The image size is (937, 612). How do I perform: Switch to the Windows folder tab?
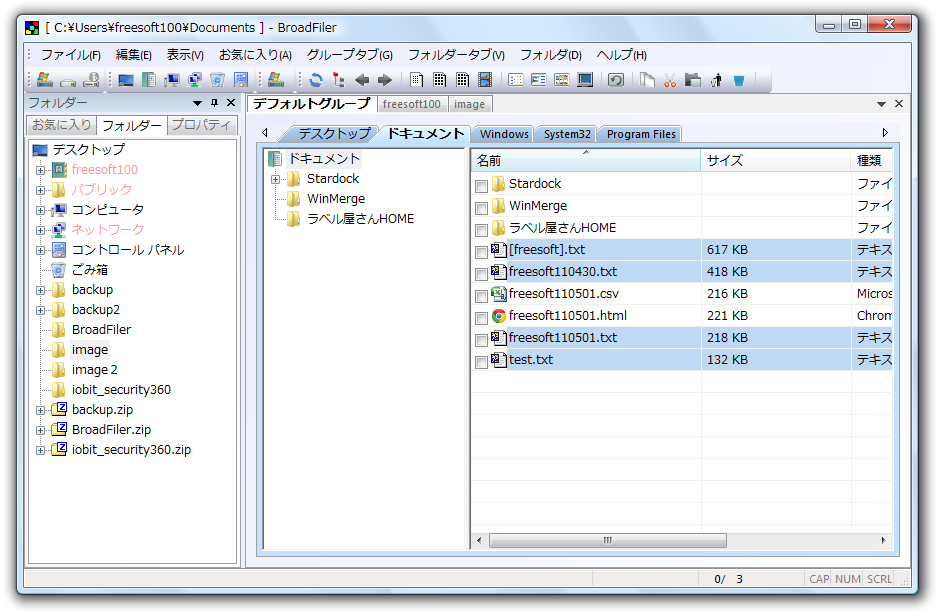pyautogui.click(x=504, y=134)
